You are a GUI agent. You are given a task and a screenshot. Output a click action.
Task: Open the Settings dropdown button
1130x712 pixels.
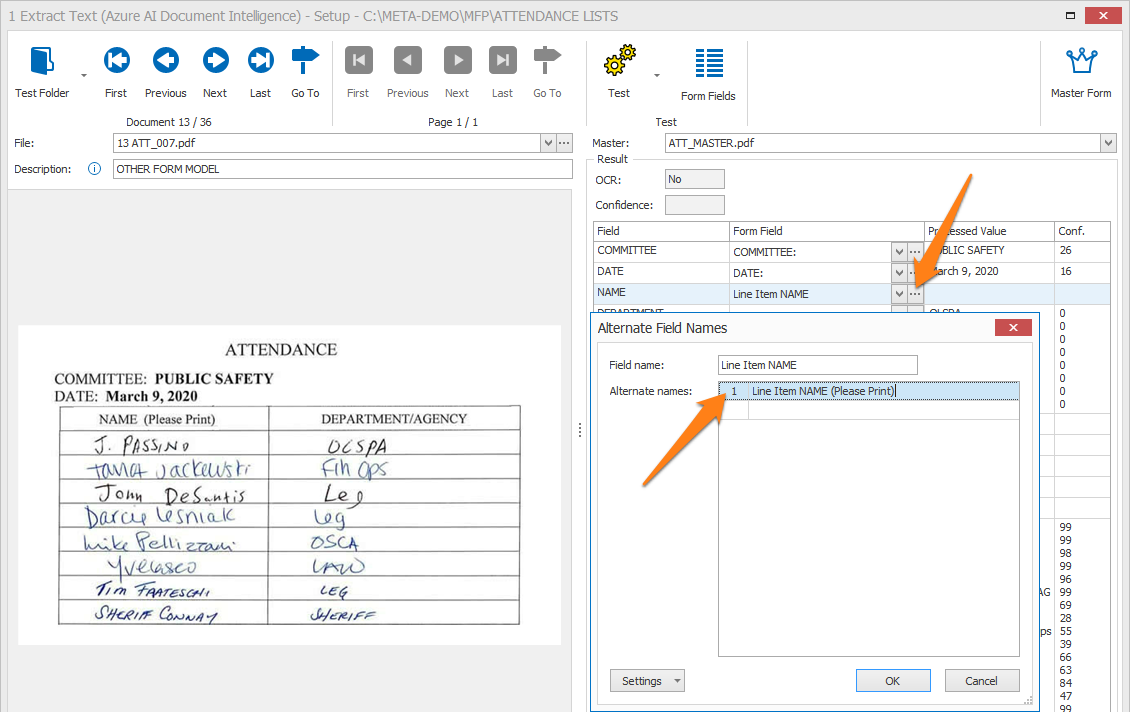(x=647, y=680)
